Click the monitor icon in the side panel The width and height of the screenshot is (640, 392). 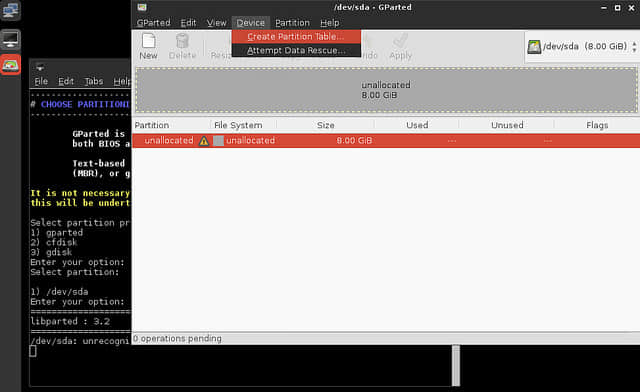point(10,40)
